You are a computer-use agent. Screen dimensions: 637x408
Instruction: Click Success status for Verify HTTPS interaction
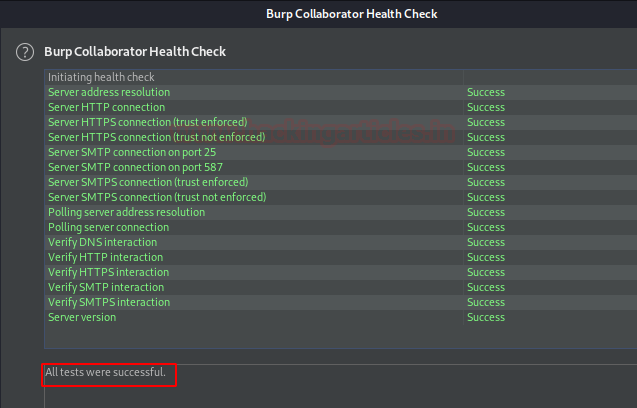pos(486,273)
